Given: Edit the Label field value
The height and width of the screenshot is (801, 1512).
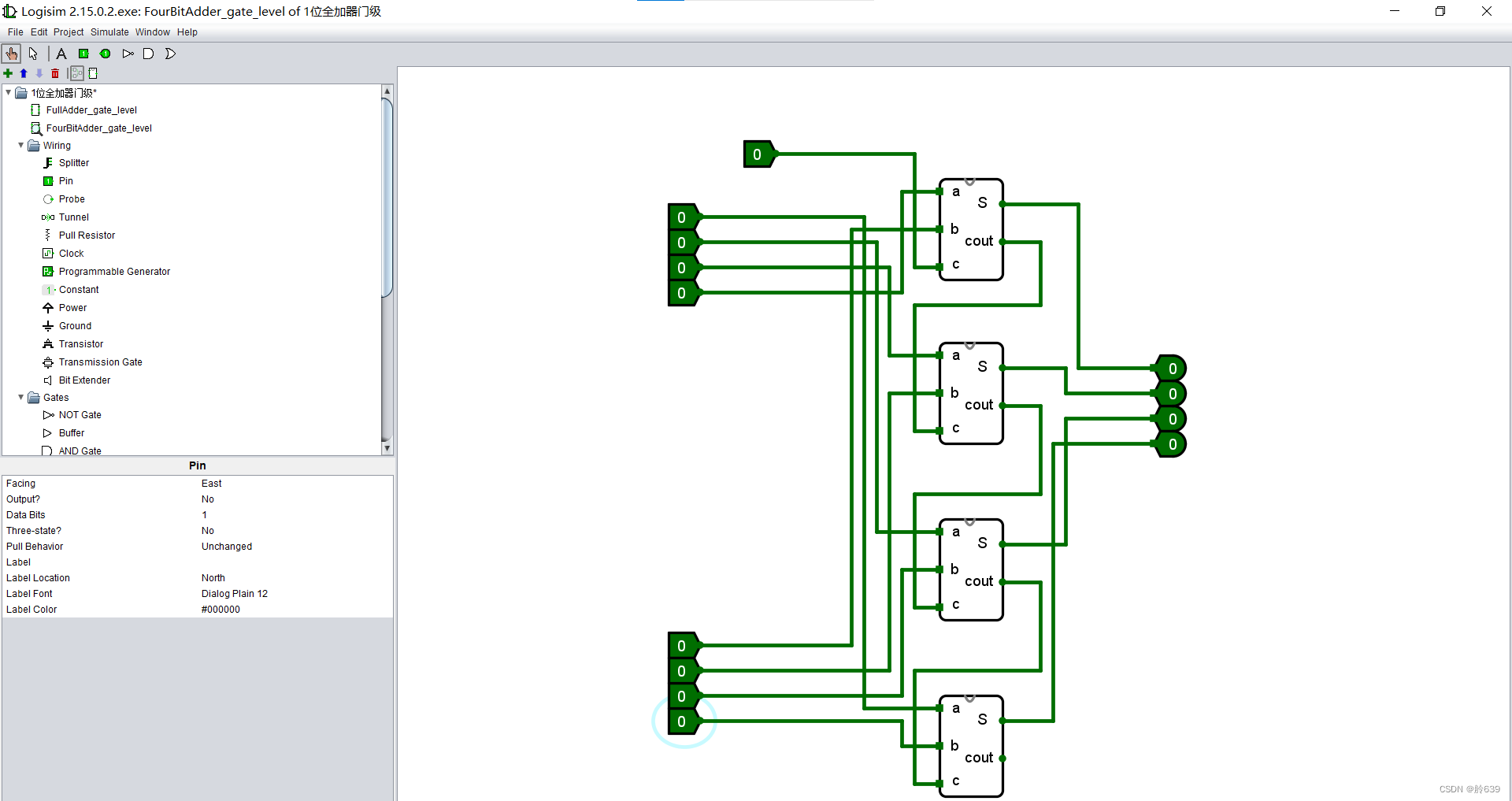Looking at the screenshot, I should 295,562.
